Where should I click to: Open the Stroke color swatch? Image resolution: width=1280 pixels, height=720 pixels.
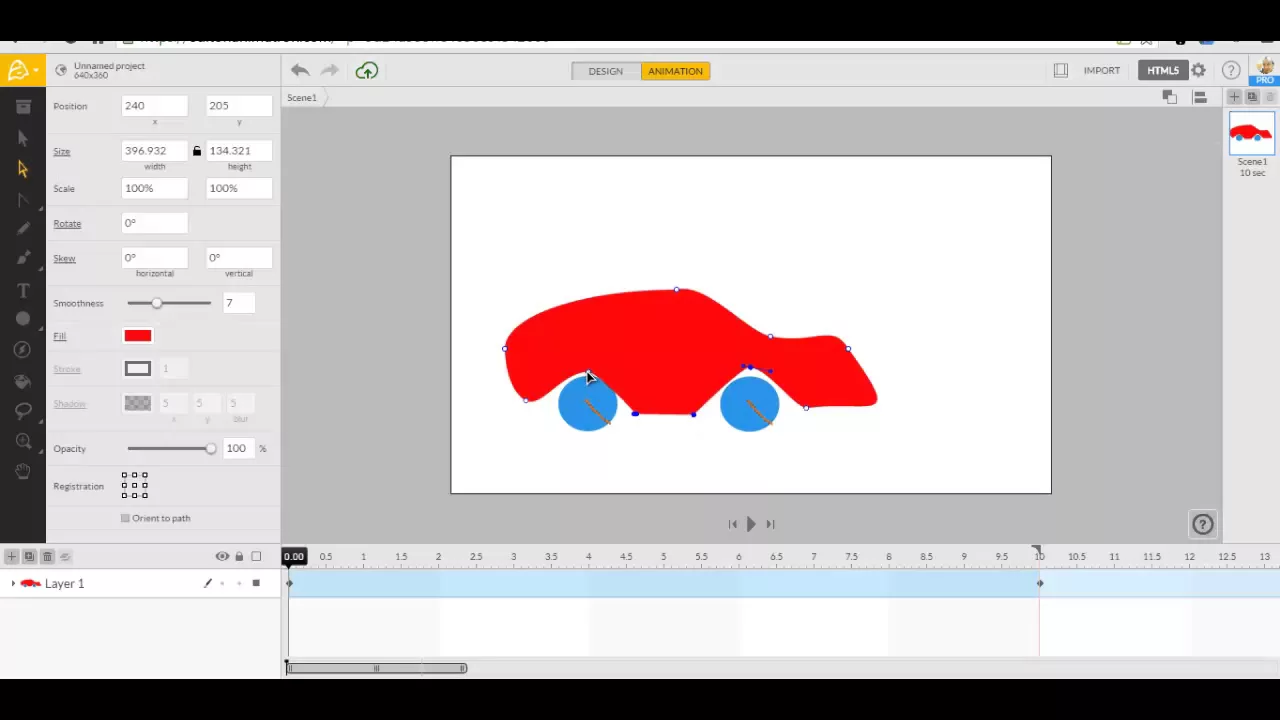click(138, 369)
